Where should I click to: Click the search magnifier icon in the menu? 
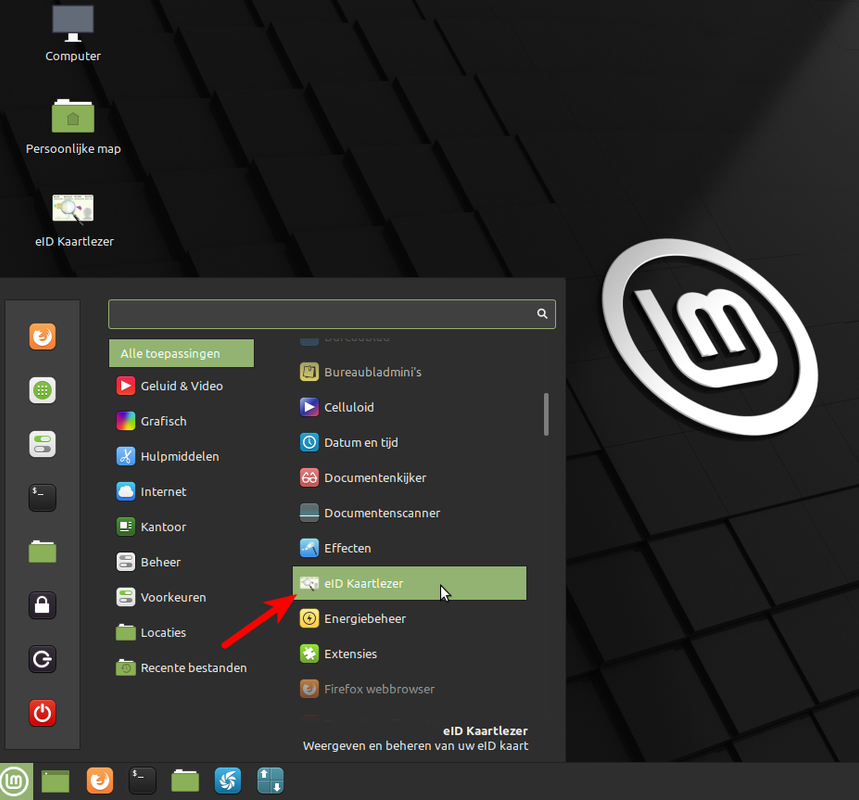pyautogui.click(x=542, y=313)
